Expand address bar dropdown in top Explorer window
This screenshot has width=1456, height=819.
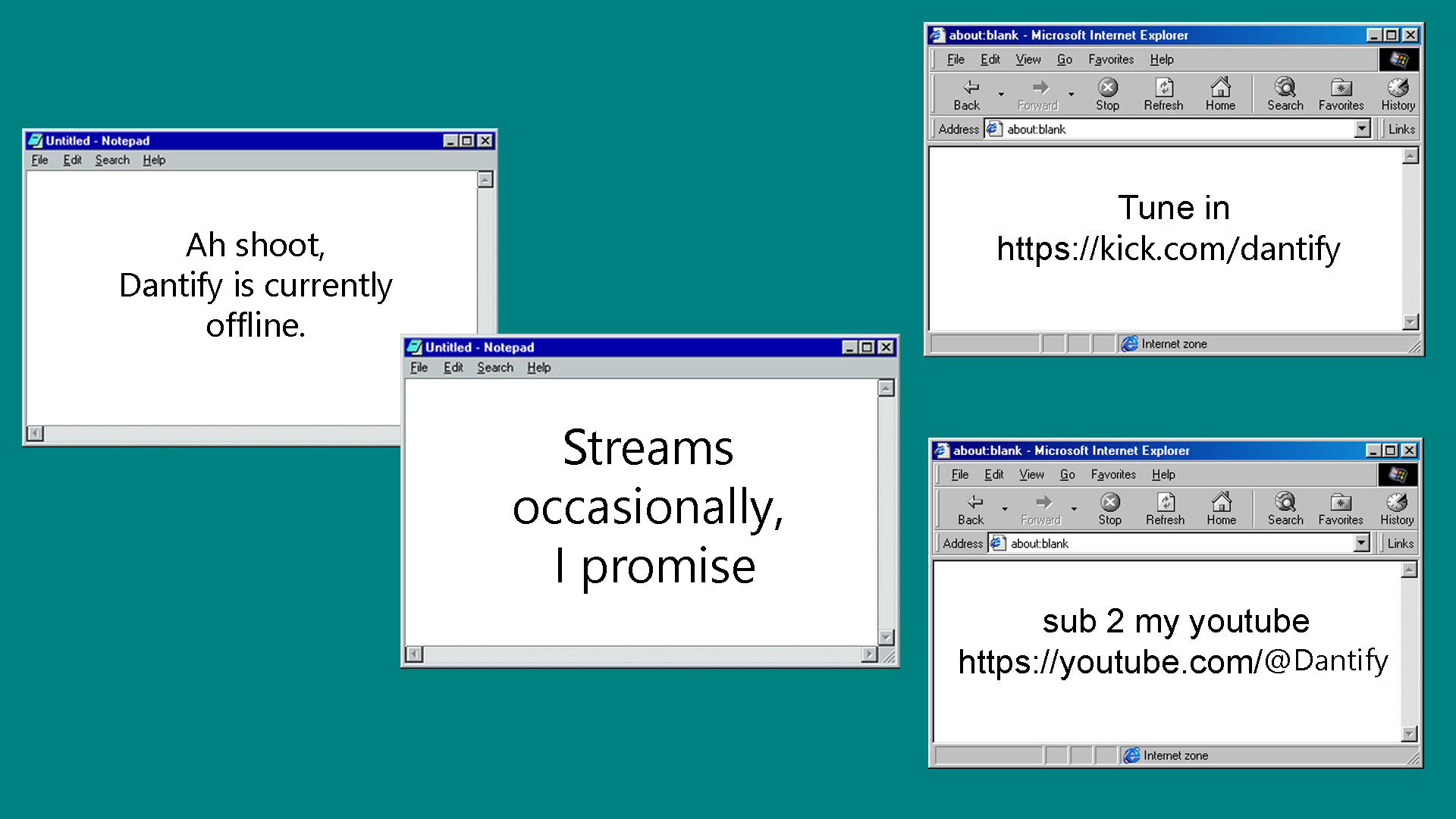point(1363,128)
